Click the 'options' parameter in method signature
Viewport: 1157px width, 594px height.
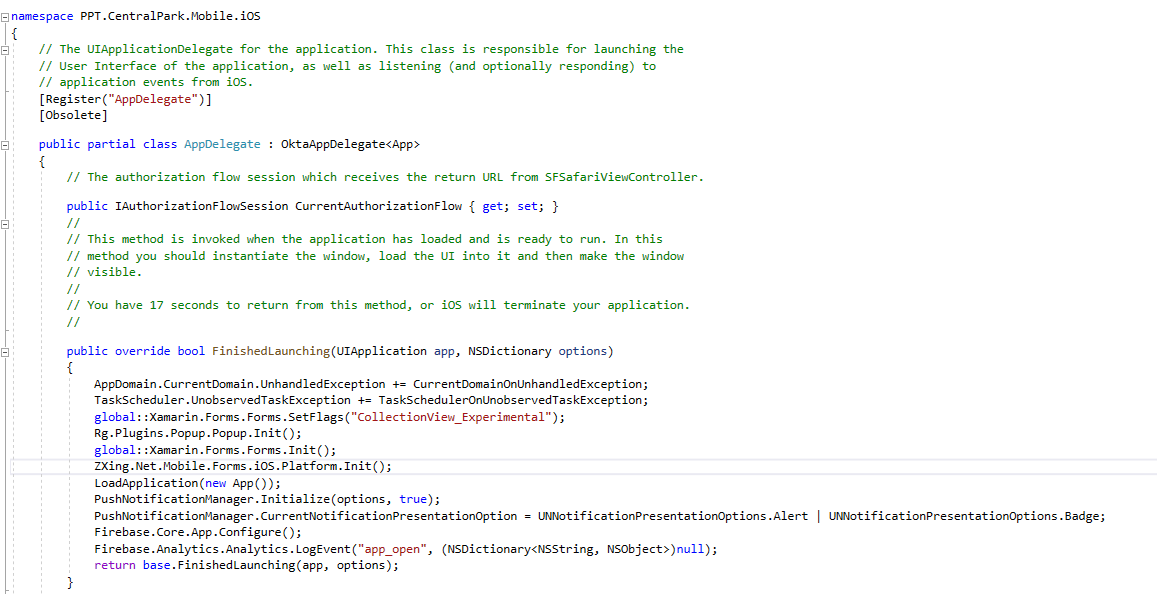582,351
